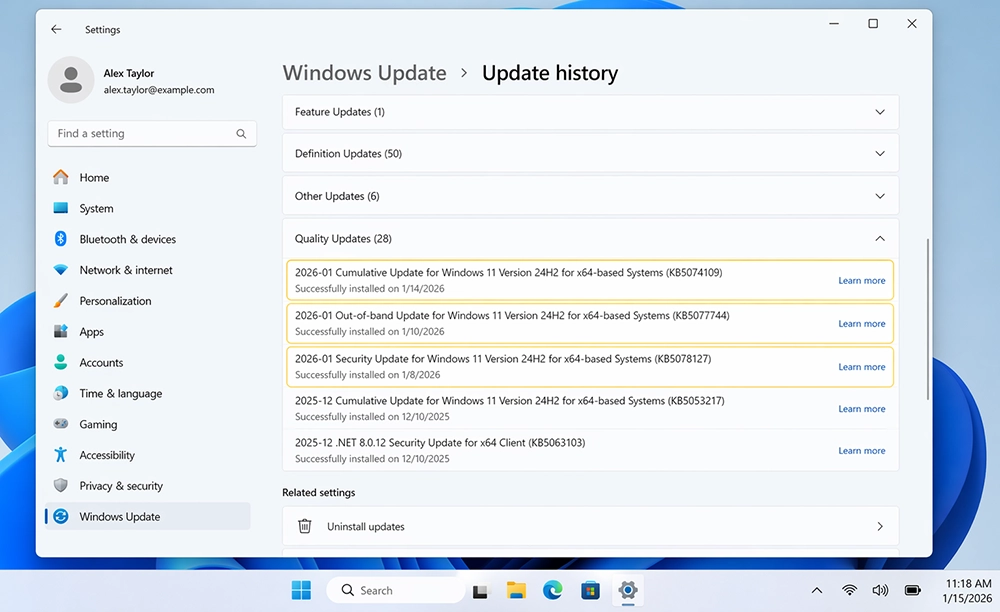
Task: Open System settings from the sidebar
Action: tap(61, 208)
